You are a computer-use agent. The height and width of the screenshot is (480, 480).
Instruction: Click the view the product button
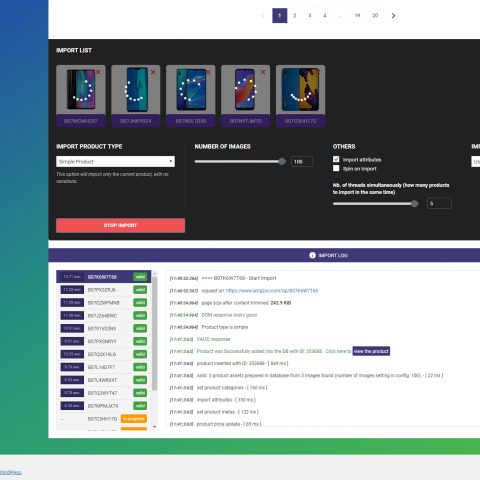coord(371,351)
